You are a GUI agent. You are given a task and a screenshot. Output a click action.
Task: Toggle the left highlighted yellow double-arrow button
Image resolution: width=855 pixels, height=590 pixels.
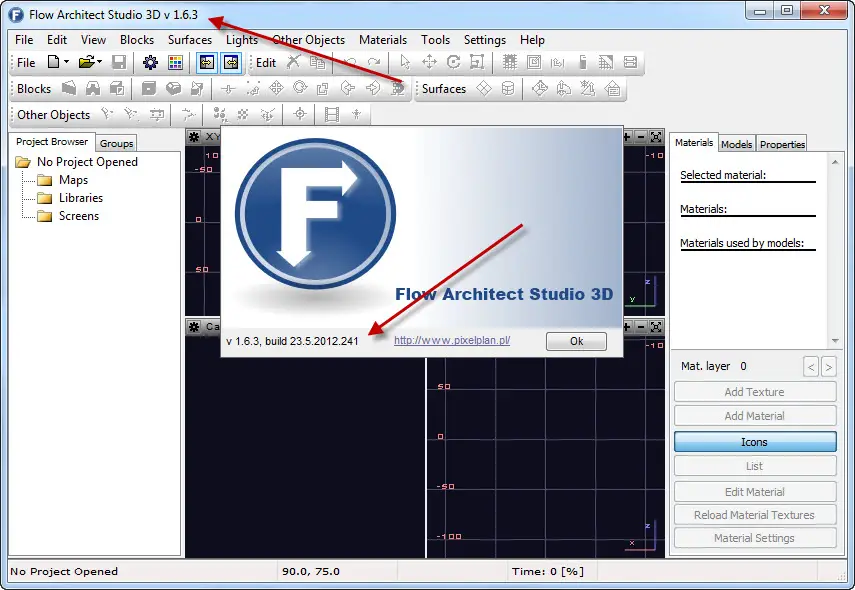tap(207, 63)
